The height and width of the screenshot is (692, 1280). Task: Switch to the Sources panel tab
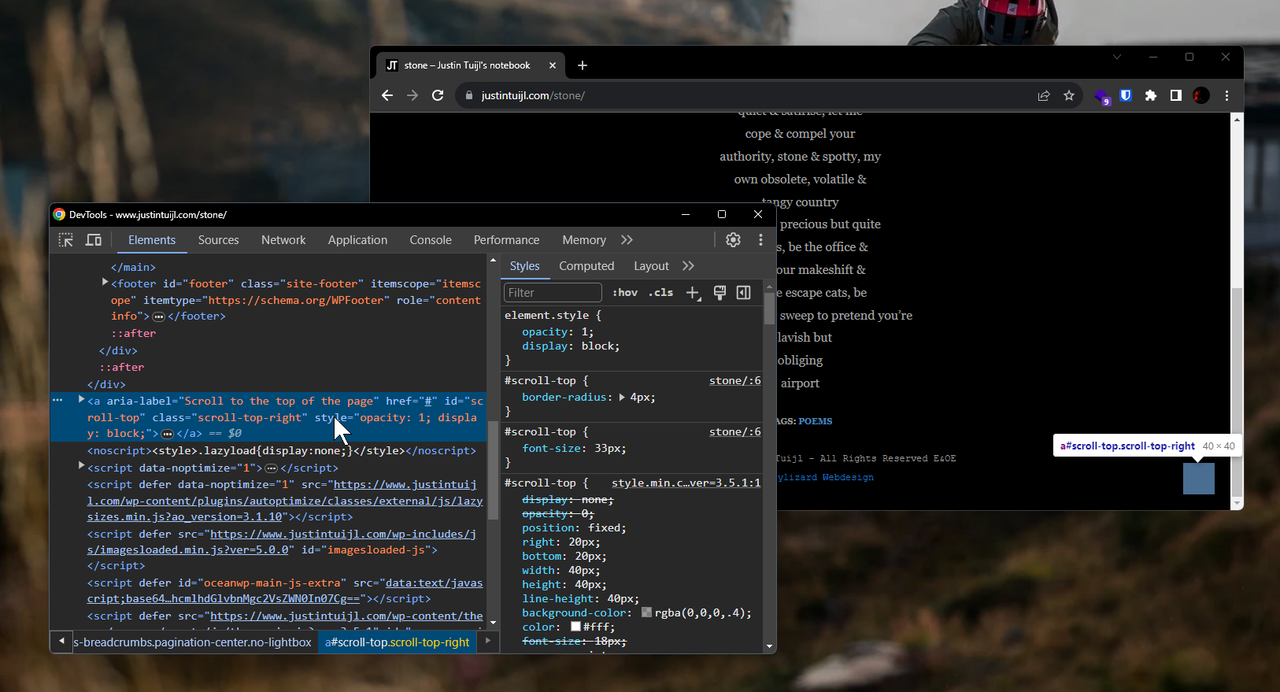tap(218, 240)
